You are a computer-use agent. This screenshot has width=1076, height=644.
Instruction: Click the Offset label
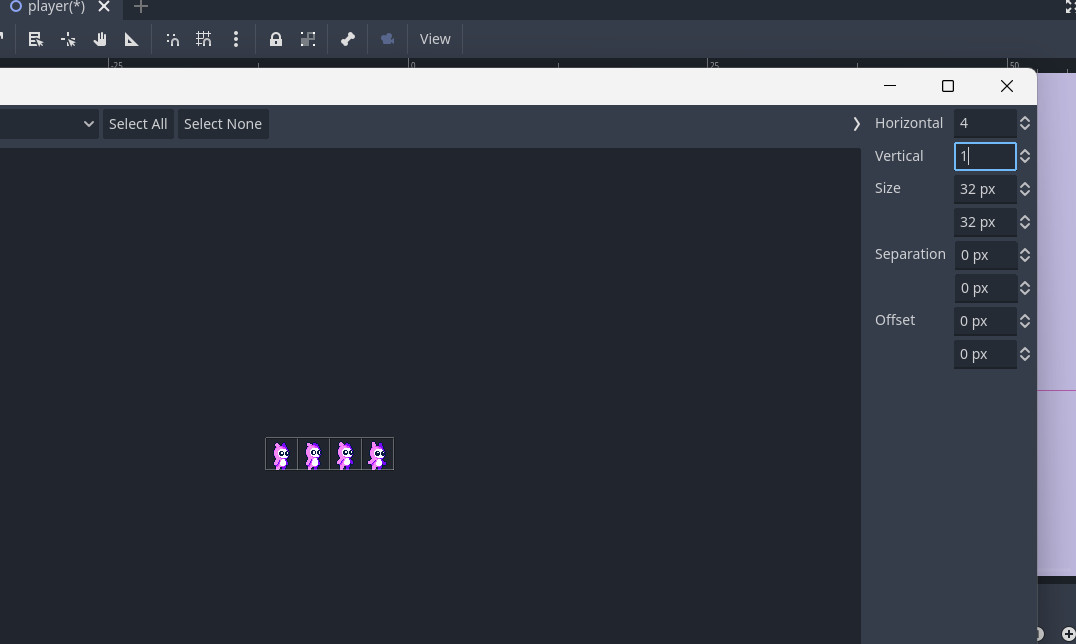[x=895, y=320]
